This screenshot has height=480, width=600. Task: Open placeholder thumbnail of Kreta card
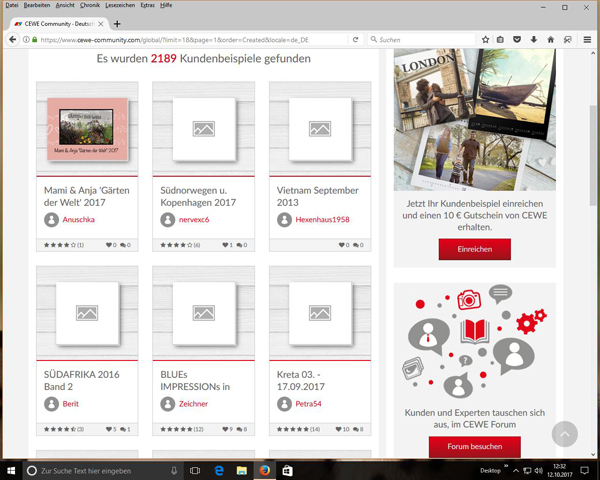(x=320, y=313)
